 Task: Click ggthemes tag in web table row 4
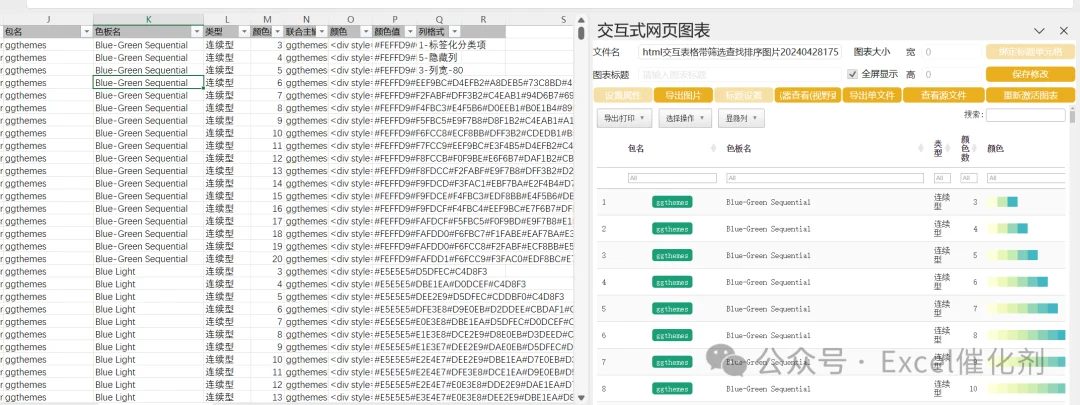pos(672,282)
